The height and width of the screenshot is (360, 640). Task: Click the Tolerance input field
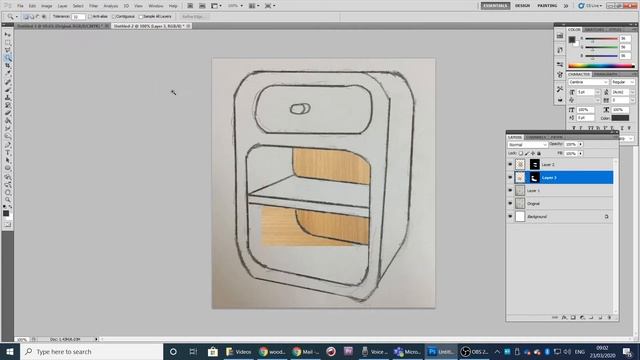coord(78,17)
